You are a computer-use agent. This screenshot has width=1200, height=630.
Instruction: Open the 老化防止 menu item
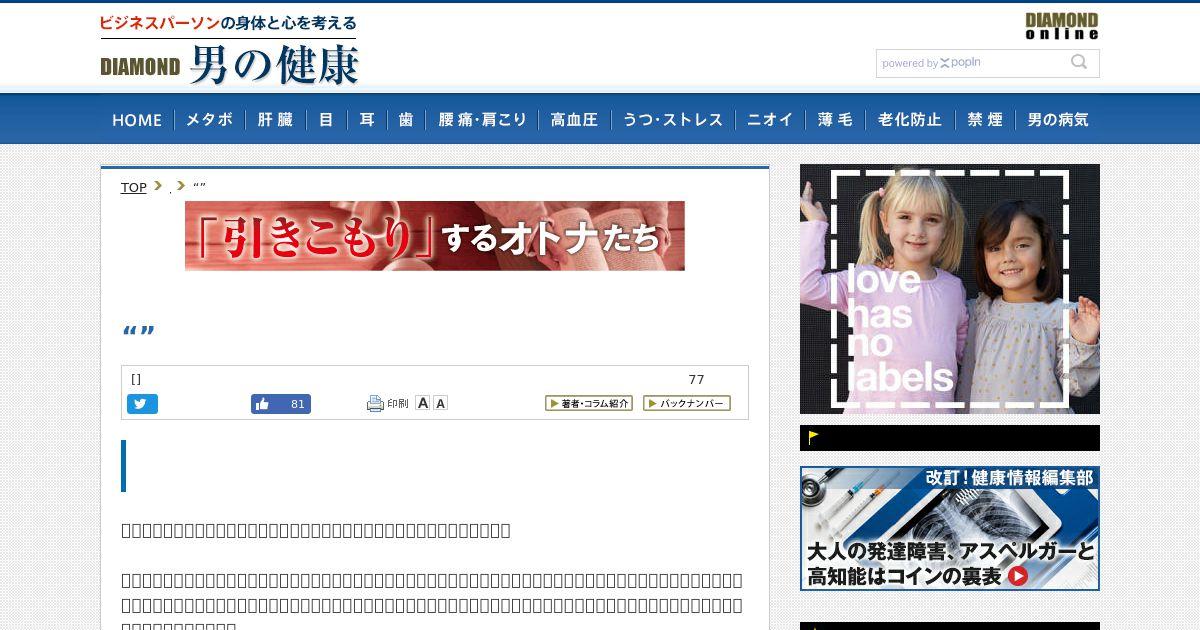pos(910,119)
